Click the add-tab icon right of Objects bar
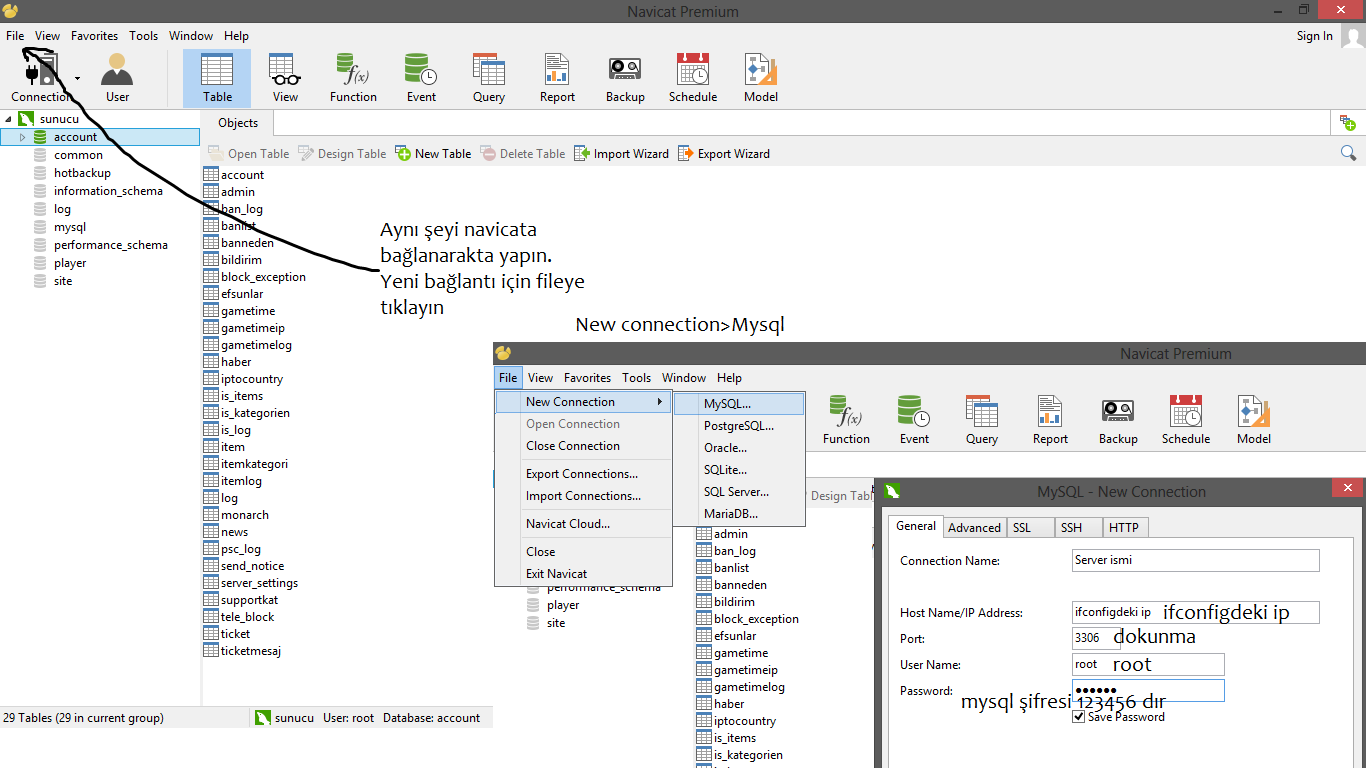The width and height of the screenshot is (1366, 768). pos(1348,123)
